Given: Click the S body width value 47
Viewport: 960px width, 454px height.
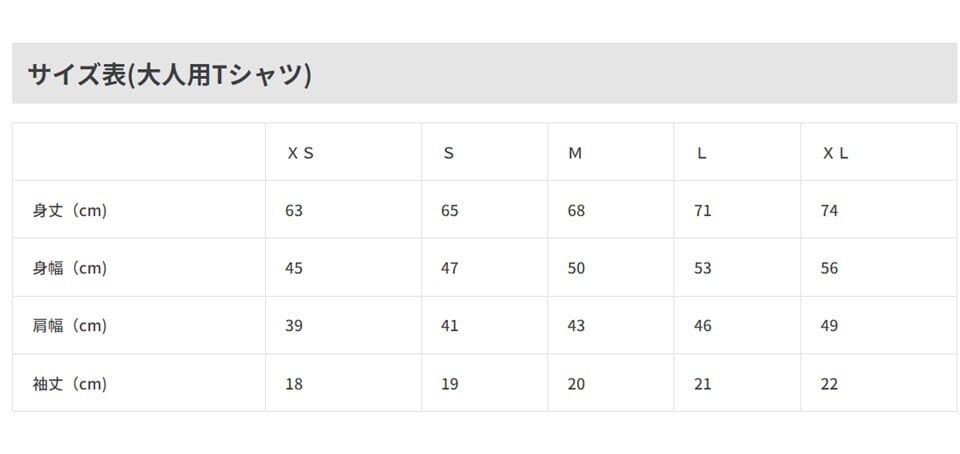Looking at the screenshot, I should (450, 268).
